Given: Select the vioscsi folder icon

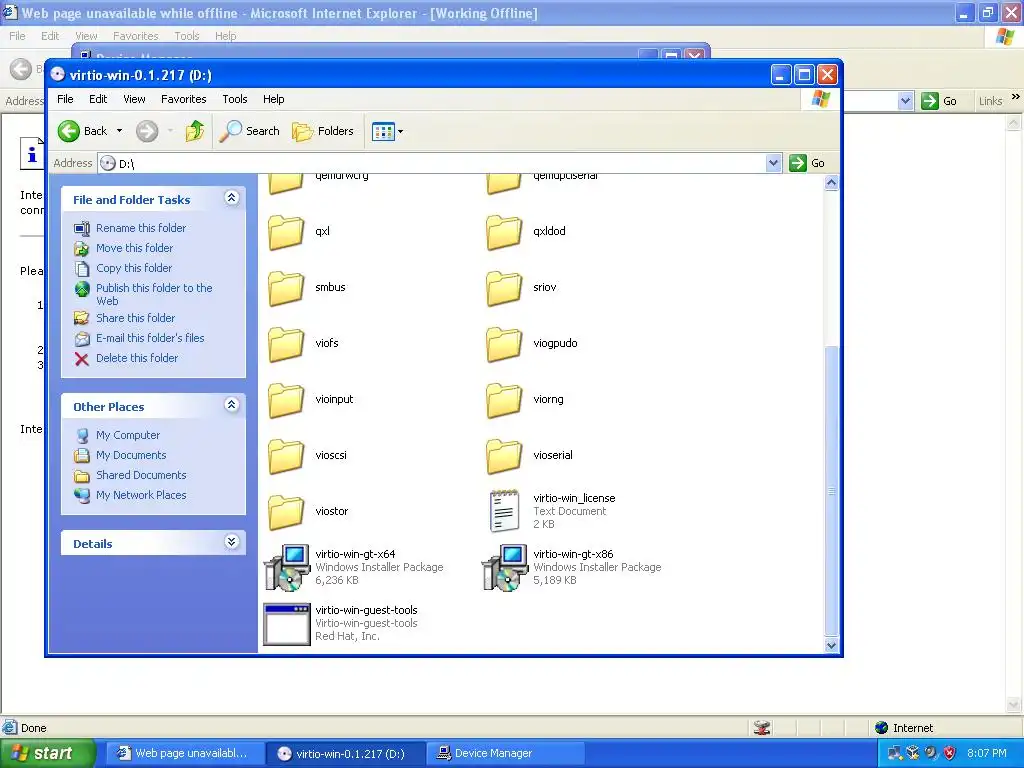Looking at the screenshot, I should coord(286,456).
